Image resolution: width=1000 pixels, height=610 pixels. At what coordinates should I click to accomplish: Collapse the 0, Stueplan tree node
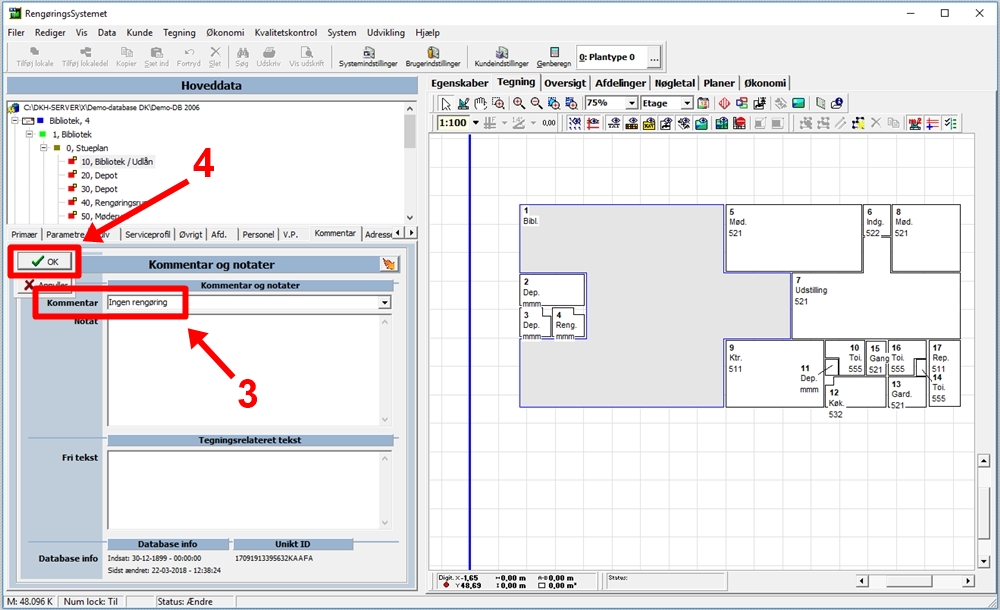pyautogui.click(x=43, y=148)
